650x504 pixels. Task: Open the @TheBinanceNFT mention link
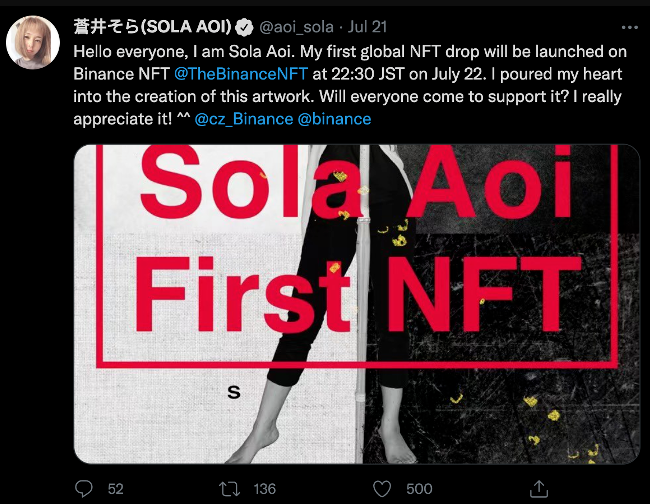(241, 74)
